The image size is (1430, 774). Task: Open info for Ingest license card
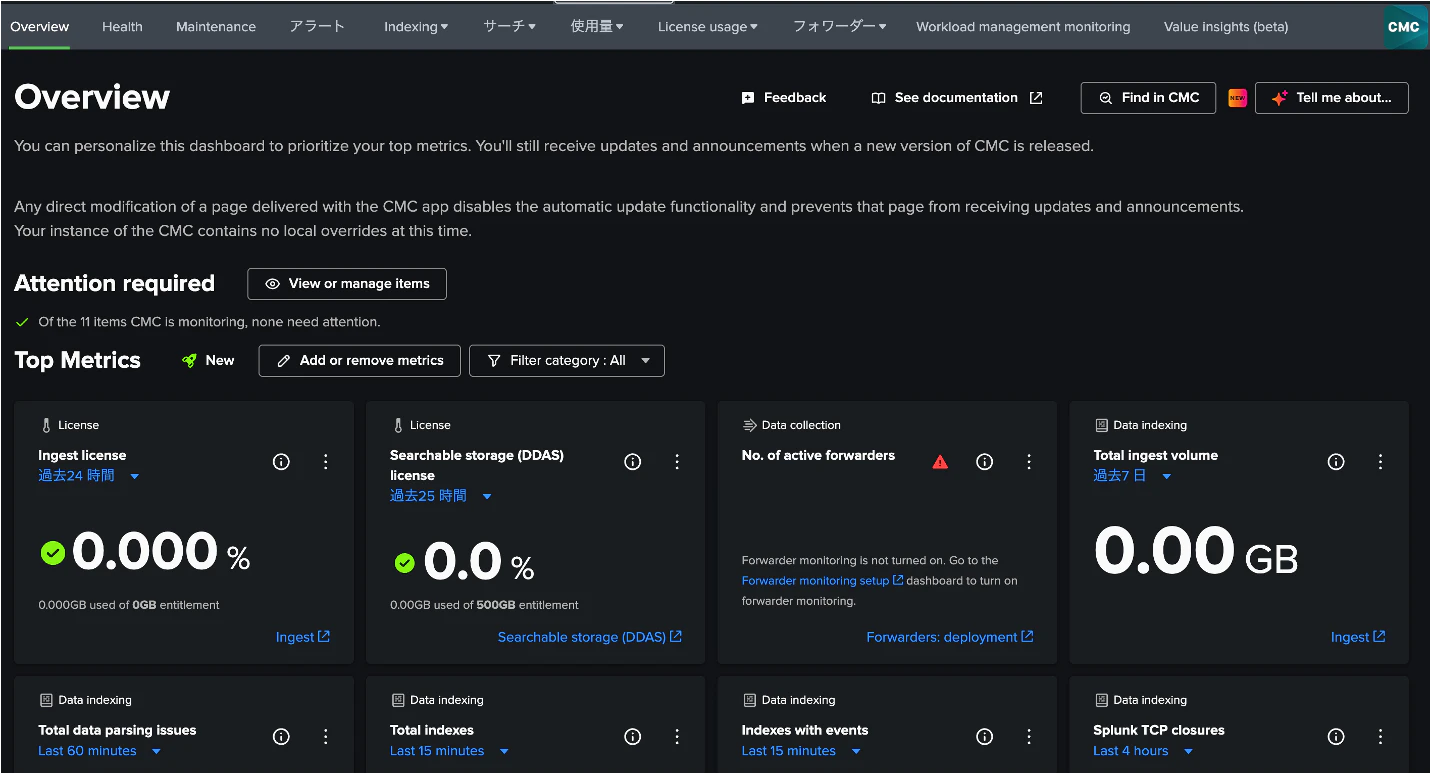pos(281,462)
